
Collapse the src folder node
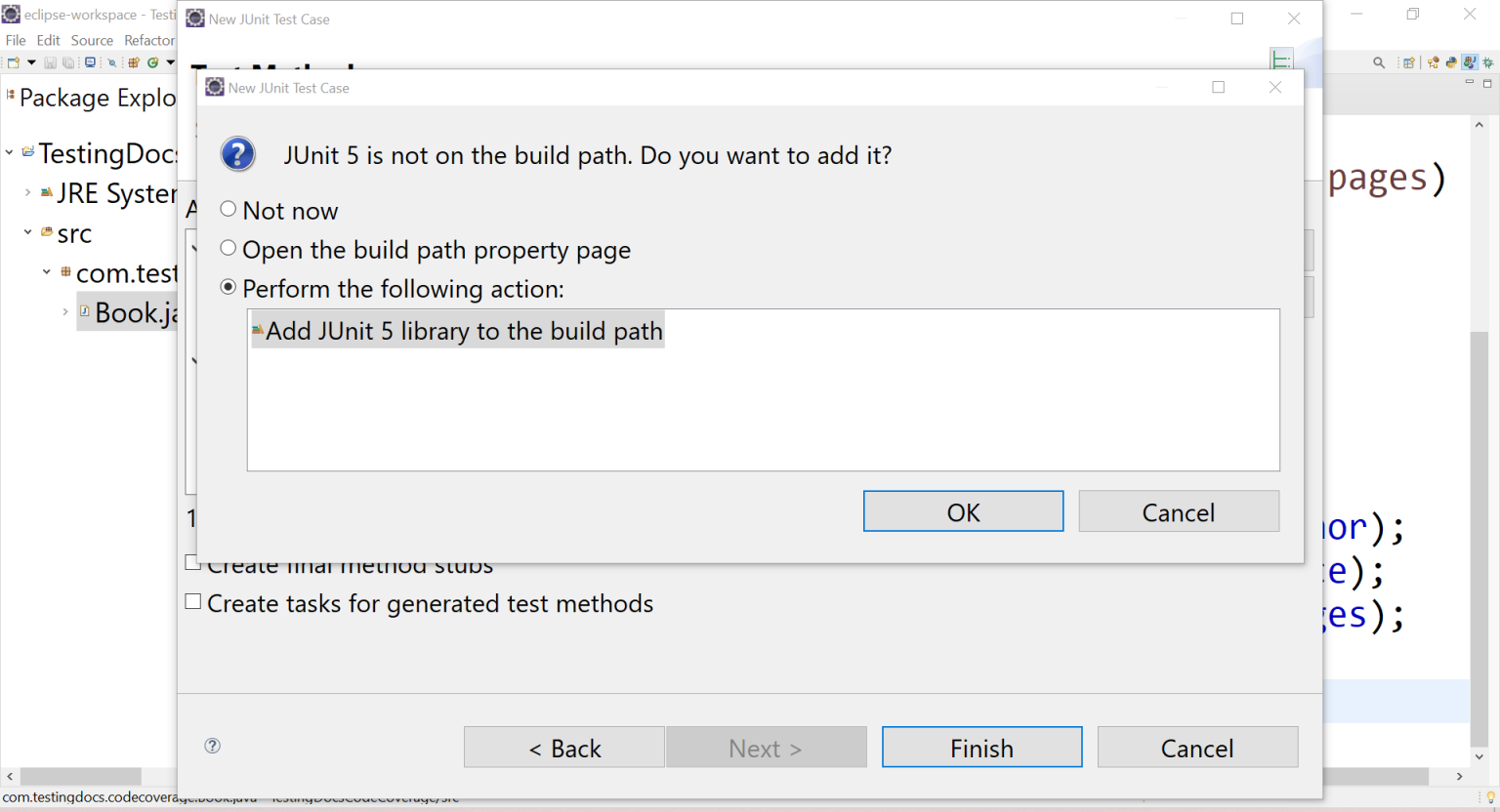(x=27, y=232)
